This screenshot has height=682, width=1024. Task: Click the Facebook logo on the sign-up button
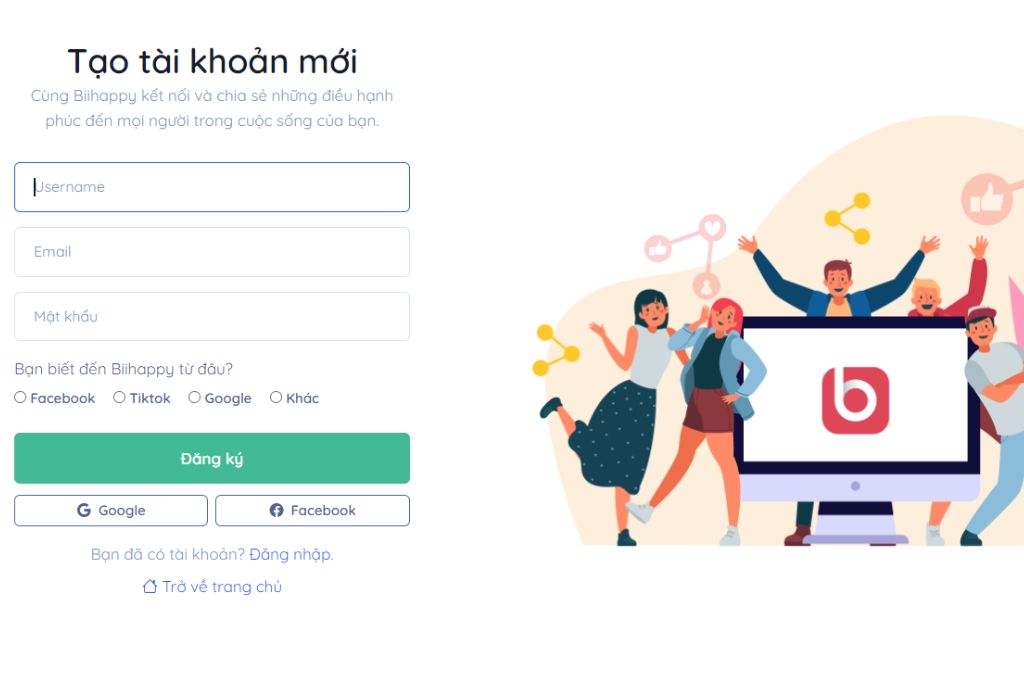tap(276, 510)
